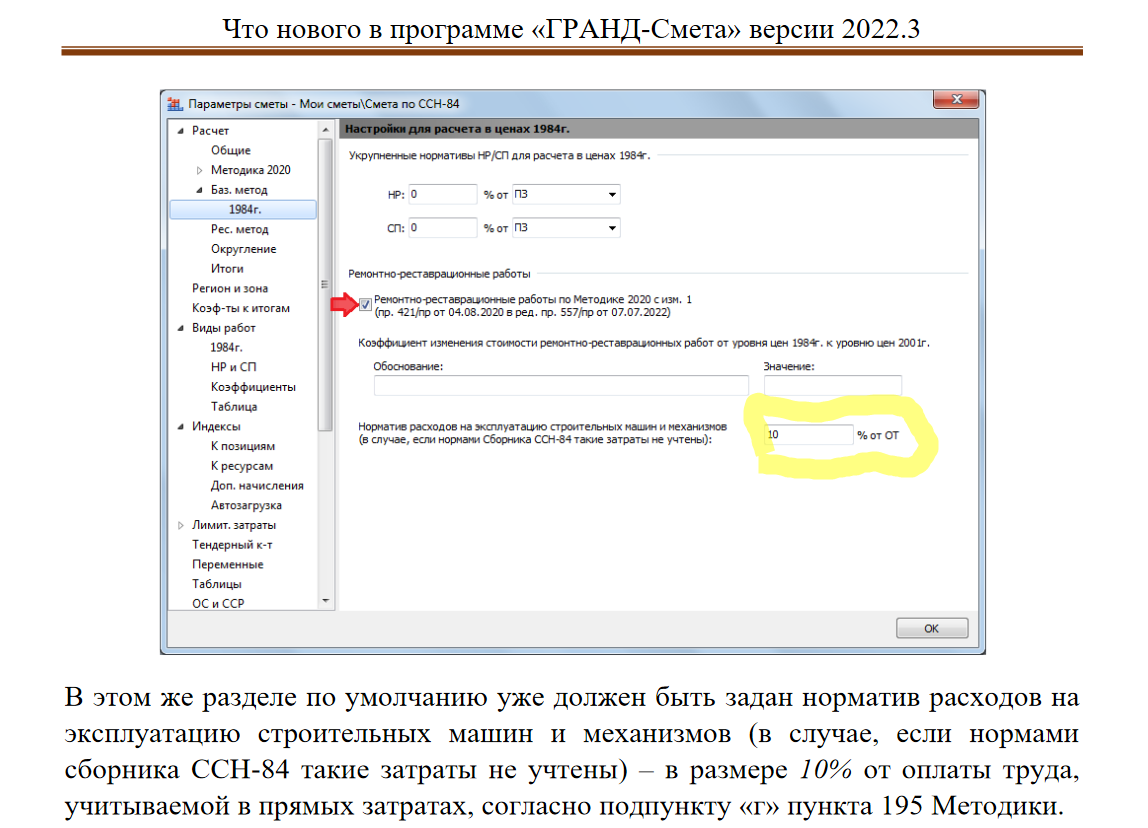This screenshot has width=1148, height=828.
Task: Open НР и СП settings
Action: pyautogui.click(x=233, y=367)
